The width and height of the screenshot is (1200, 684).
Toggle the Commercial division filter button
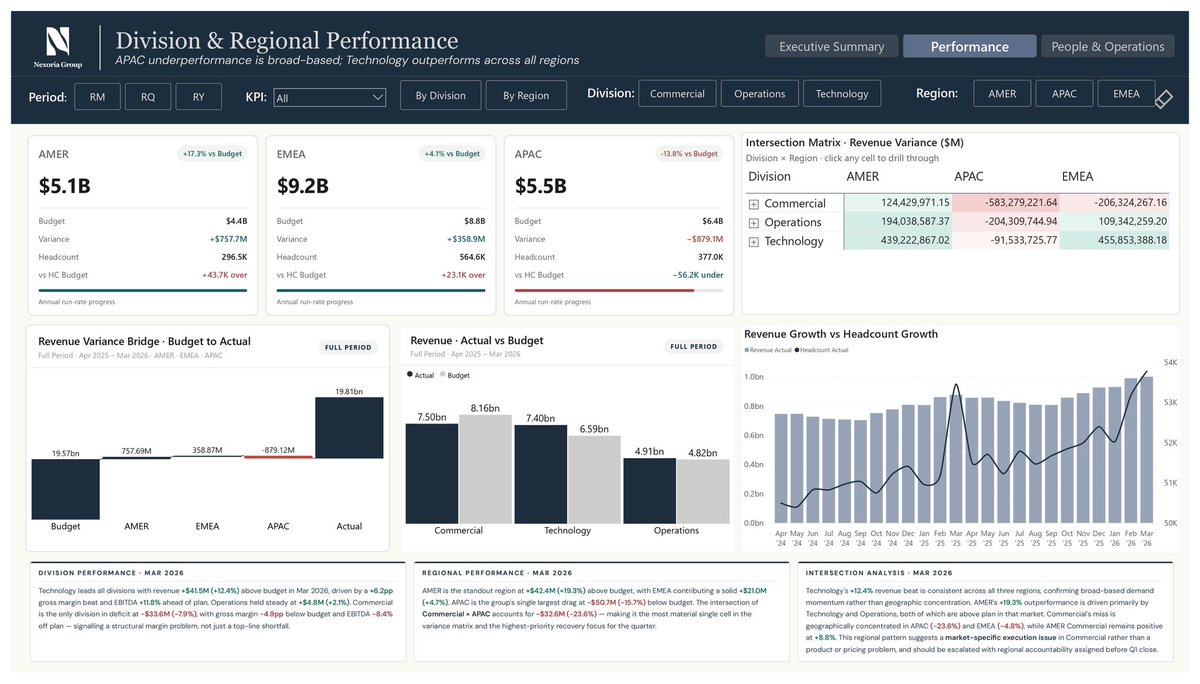point(677,94)
